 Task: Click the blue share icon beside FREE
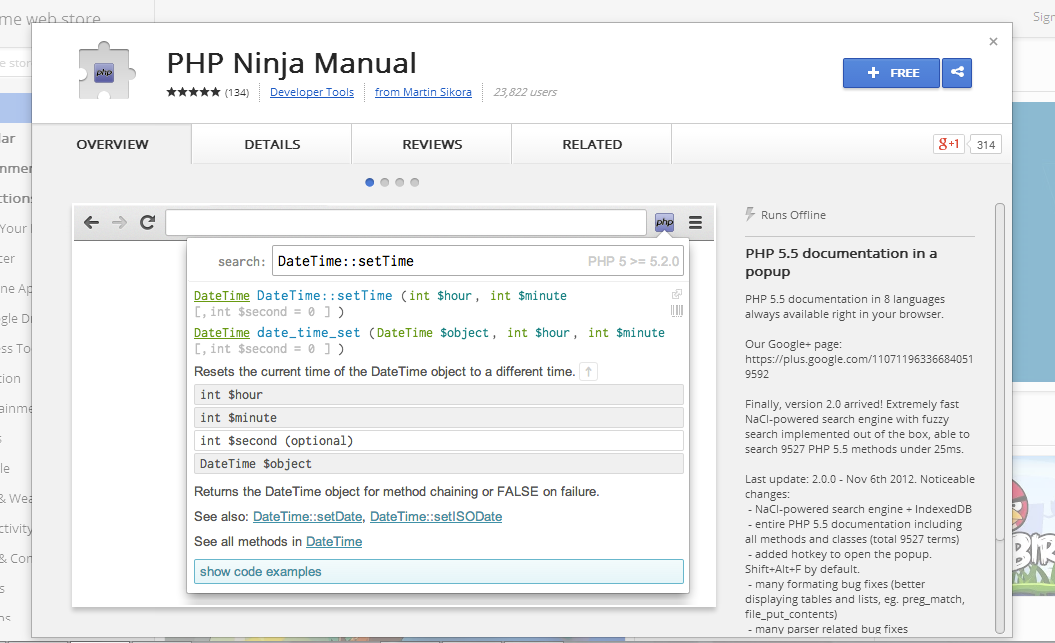pos(956,73)
